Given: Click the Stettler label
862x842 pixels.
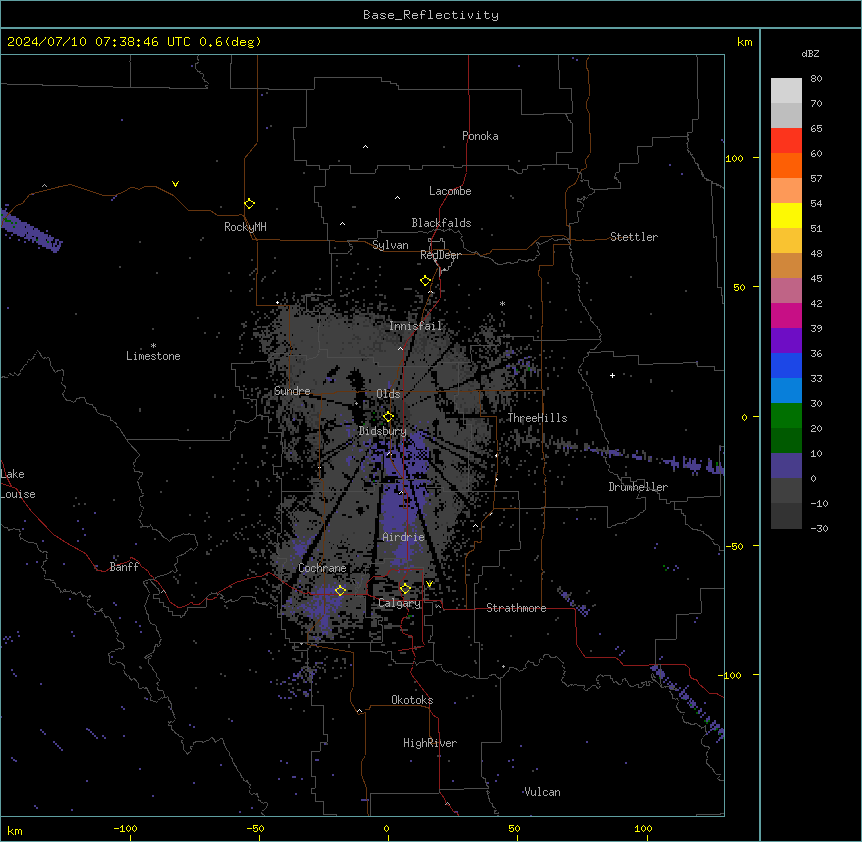Looking at the screenshot, I should point(634,237).
